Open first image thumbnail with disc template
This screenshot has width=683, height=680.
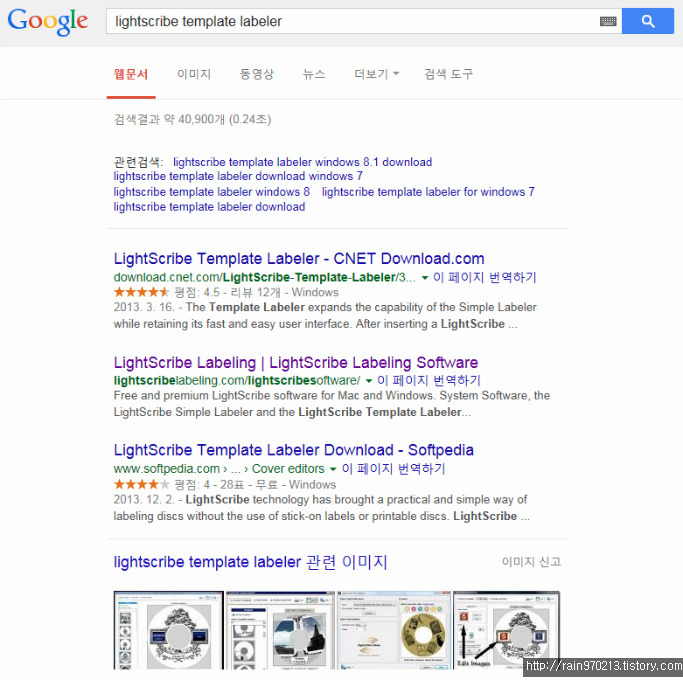(x=169, y=630)
